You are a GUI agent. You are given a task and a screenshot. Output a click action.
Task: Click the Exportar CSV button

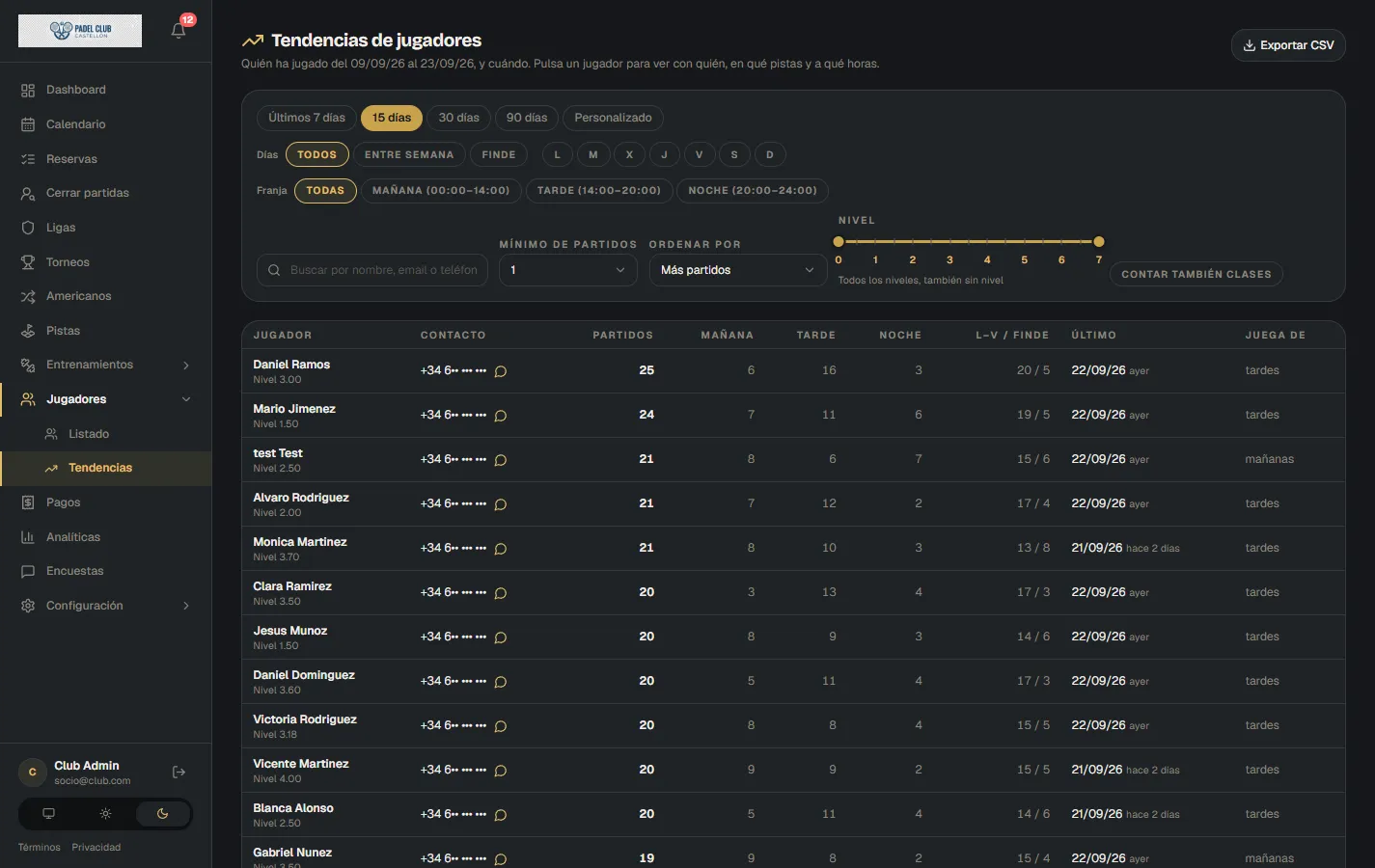pyautogui.click(x=1288, y=45)
